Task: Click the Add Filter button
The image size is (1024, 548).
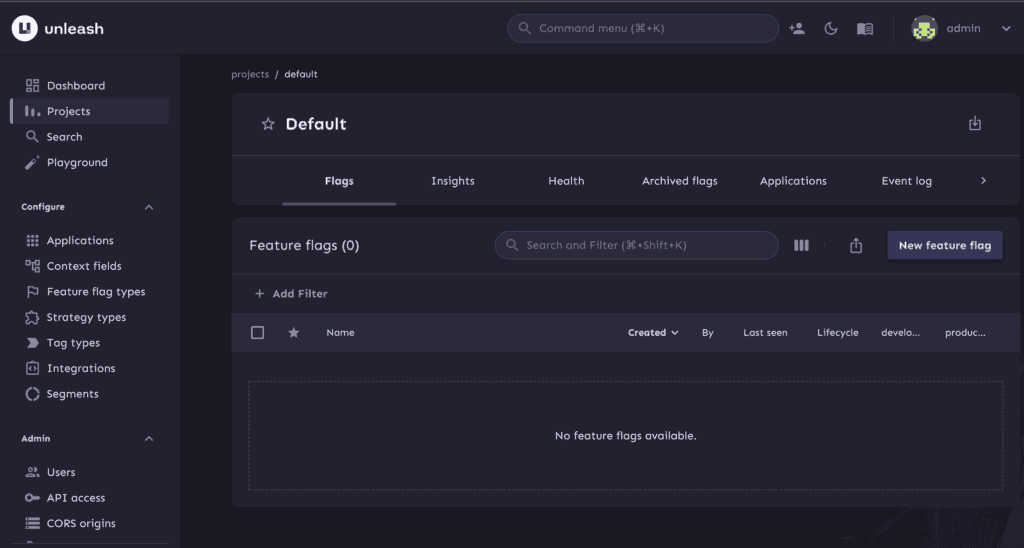Action: click(x=291, y=294)
